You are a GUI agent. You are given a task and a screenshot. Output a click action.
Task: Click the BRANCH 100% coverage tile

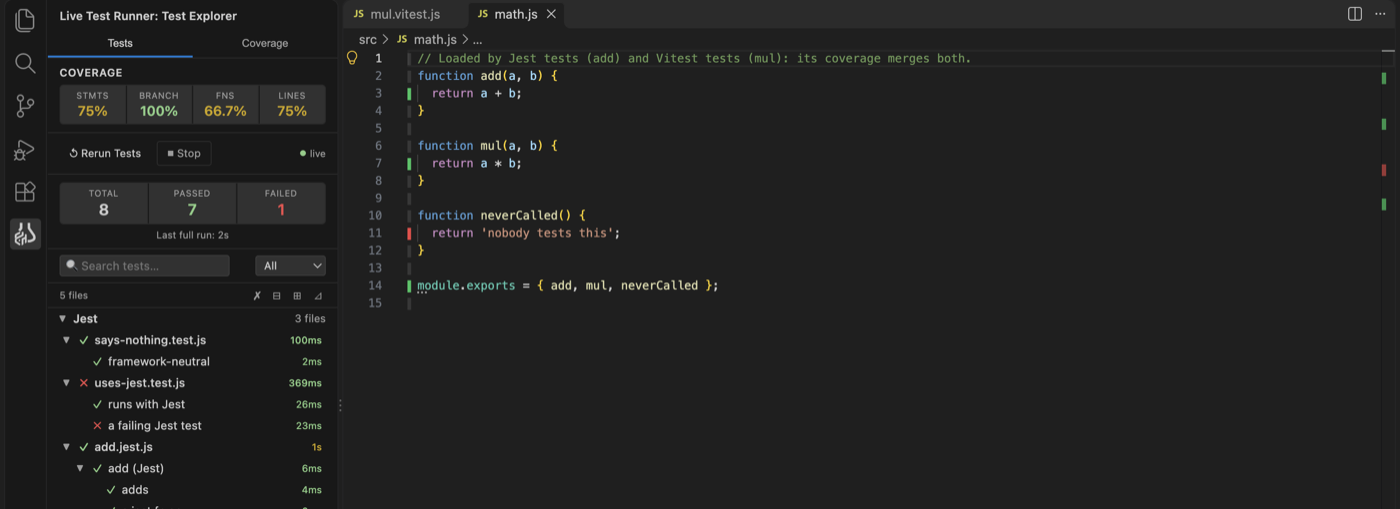pos(159,104)
